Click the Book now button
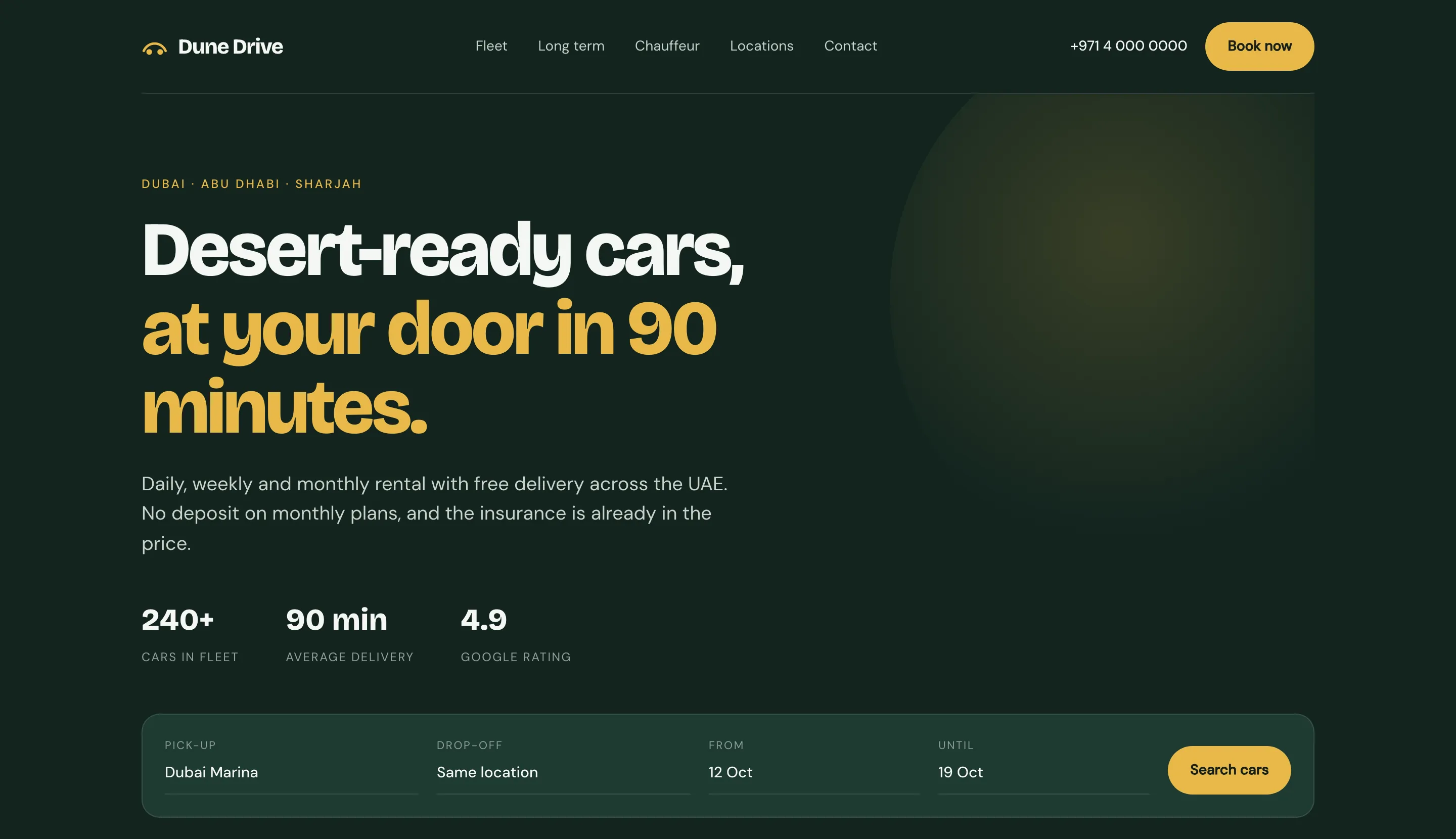 (1259, 46)
